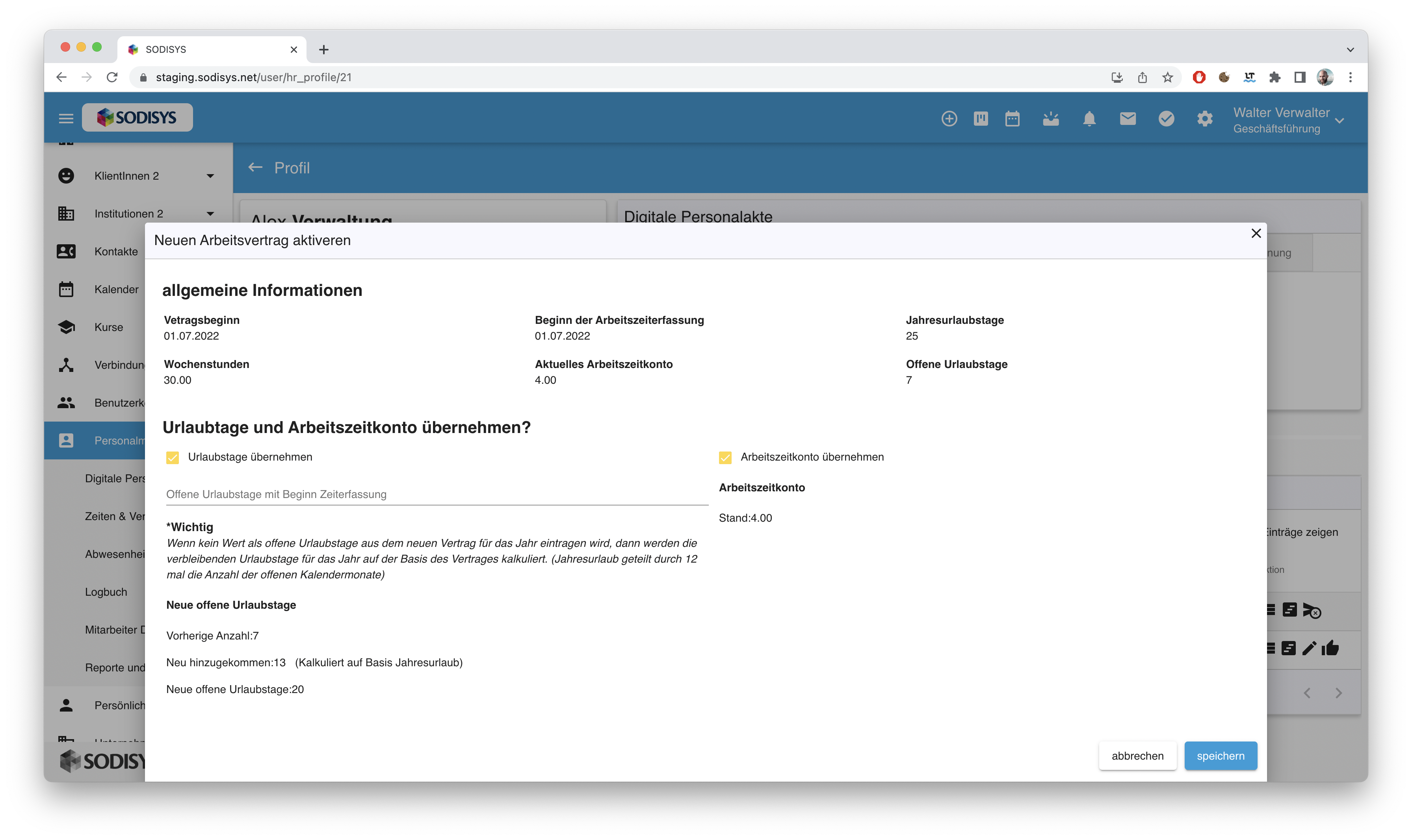Viewport: 1412px width, 840px height.
Task: Click the text Stand:4.00
Action: click(745, 518)
